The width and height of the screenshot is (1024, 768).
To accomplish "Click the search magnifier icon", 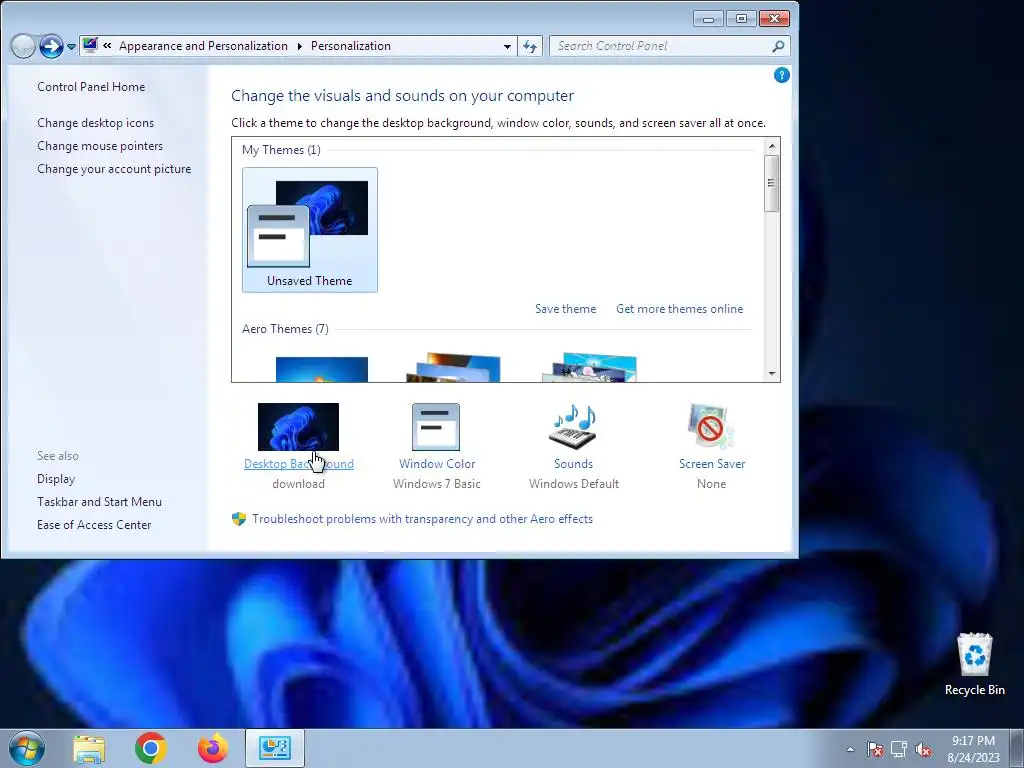I will (x=778, y=46).
